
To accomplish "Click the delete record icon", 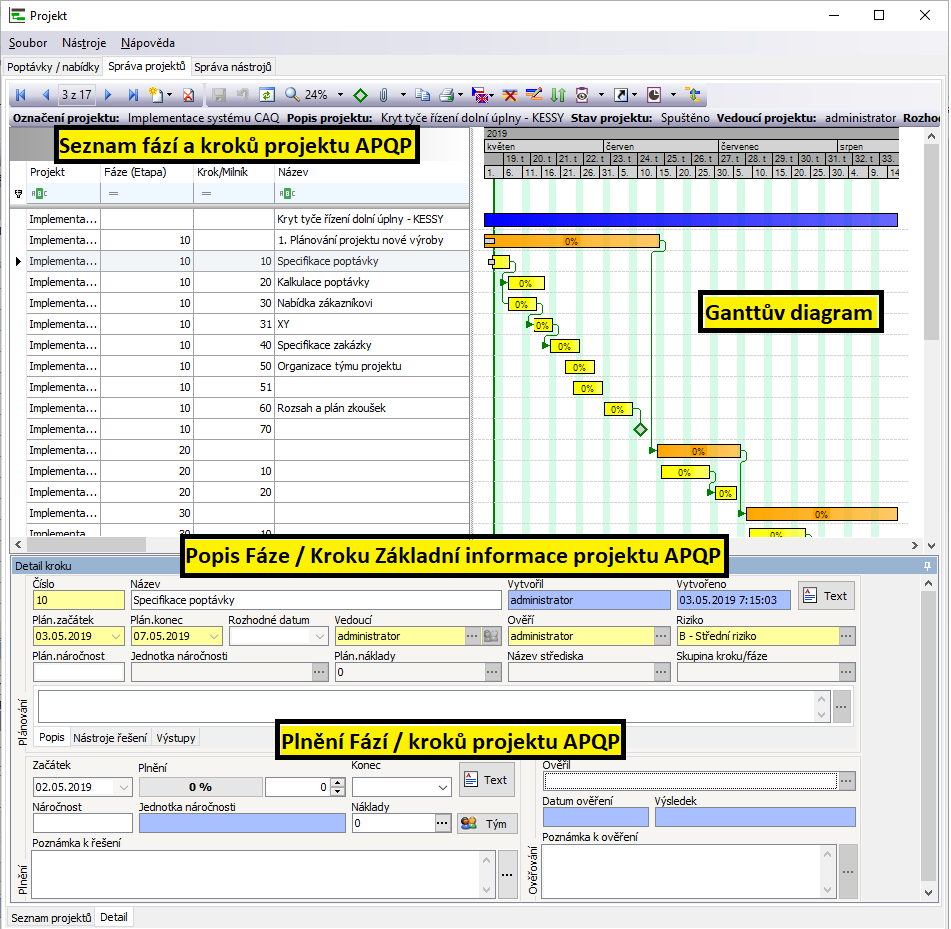I will [188, 95].
